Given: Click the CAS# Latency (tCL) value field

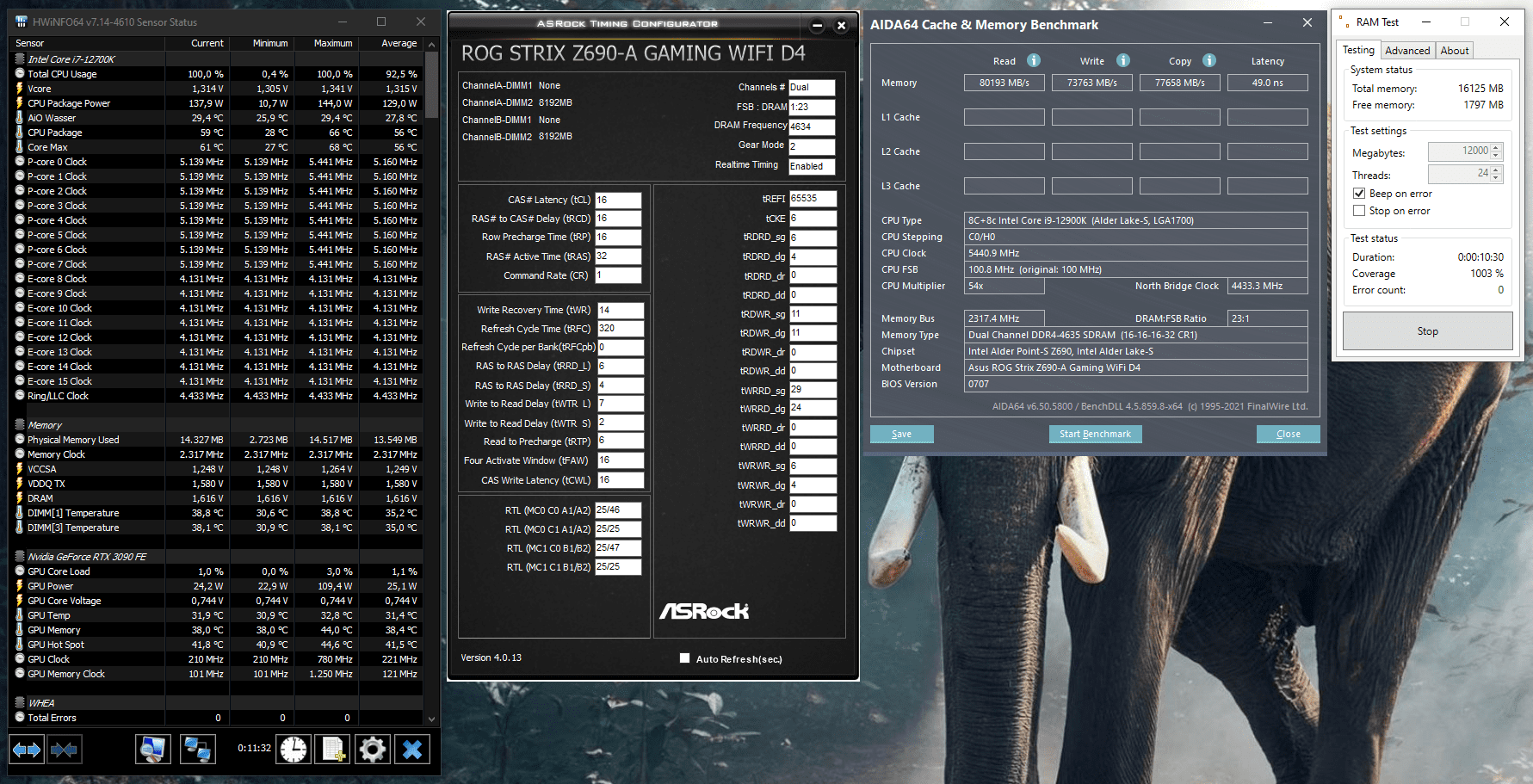Looking at the screenshot, I should pyautogui.click(x=618, y=200).
